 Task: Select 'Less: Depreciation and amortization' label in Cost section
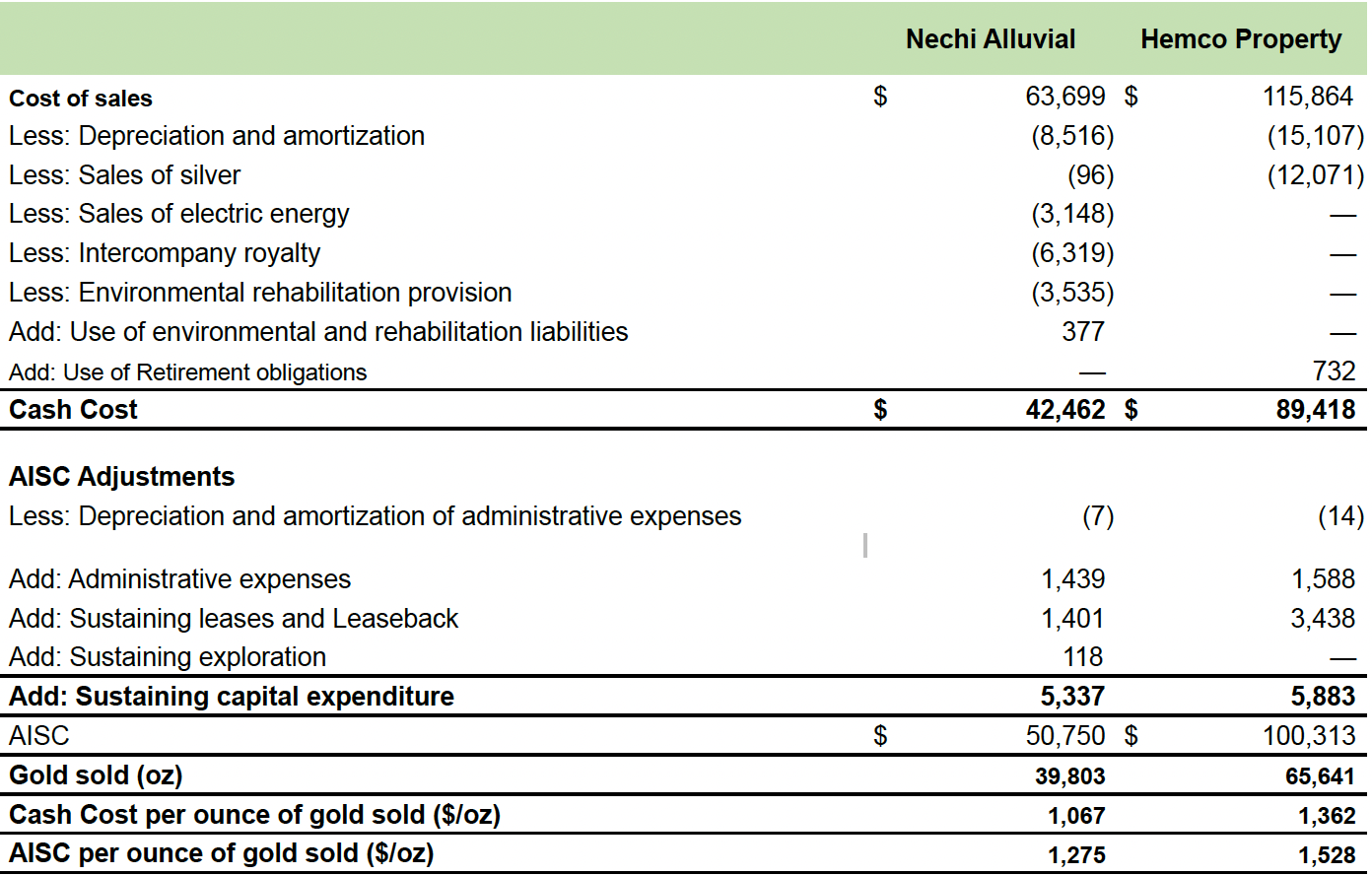click(x=217, y=136)
